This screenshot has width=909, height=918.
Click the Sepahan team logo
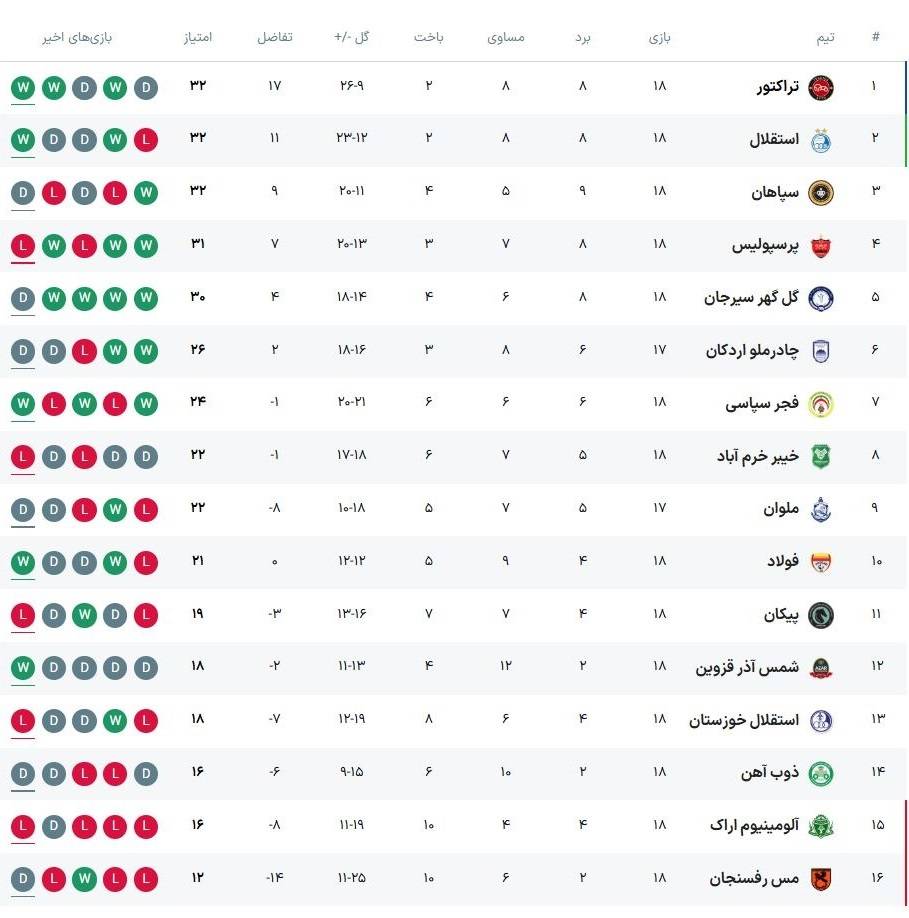[x=820, y=193]
